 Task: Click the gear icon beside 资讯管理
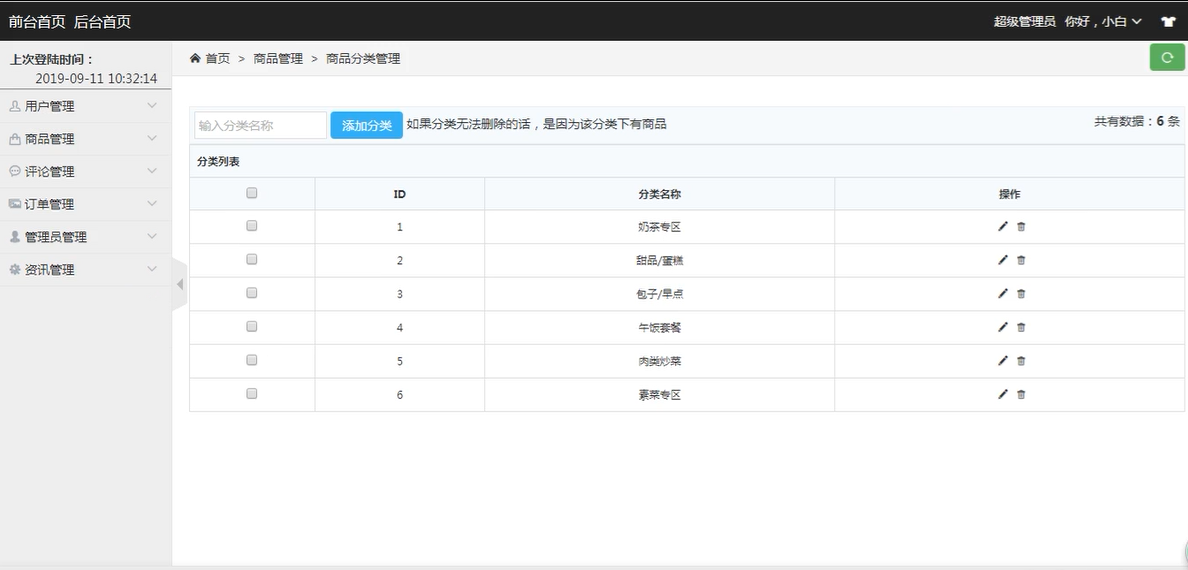coord(14,269)
